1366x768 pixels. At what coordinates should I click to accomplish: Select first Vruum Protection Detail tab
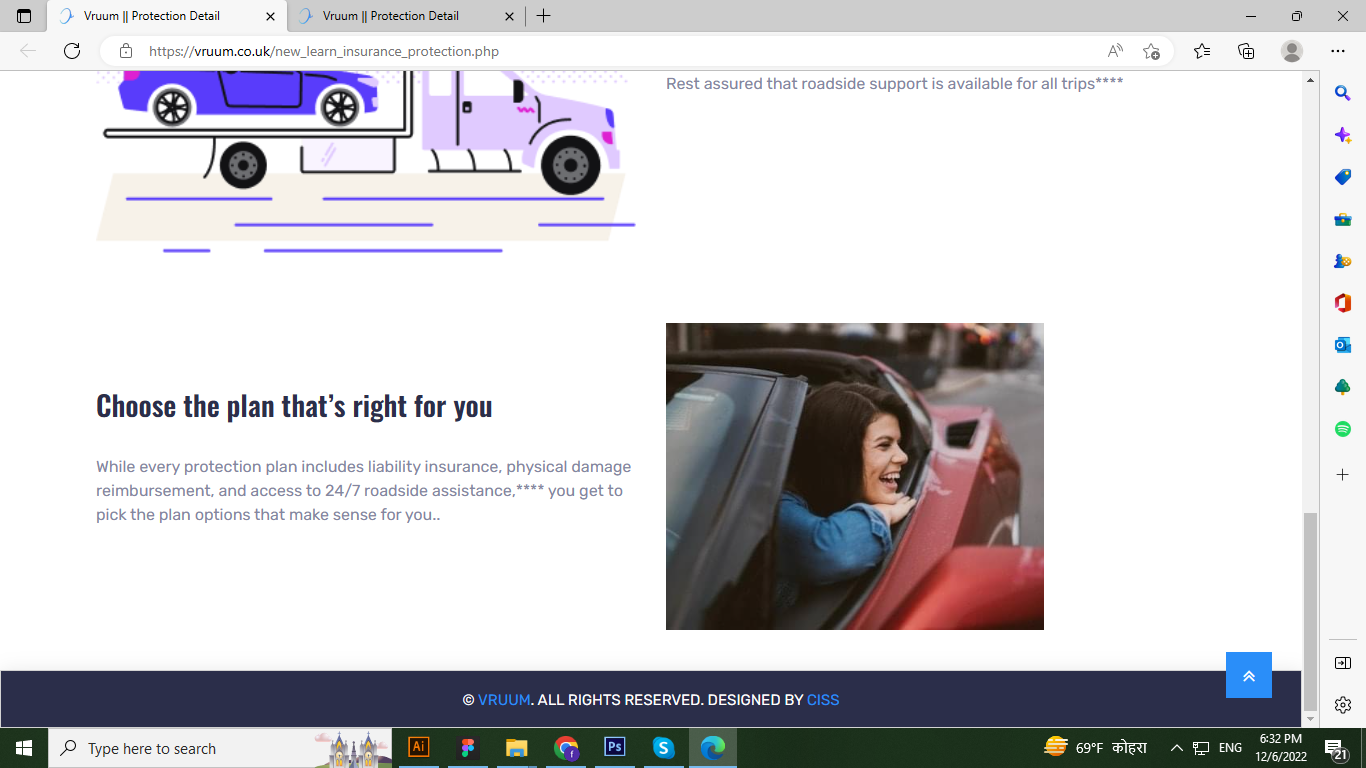coord(166,16)
